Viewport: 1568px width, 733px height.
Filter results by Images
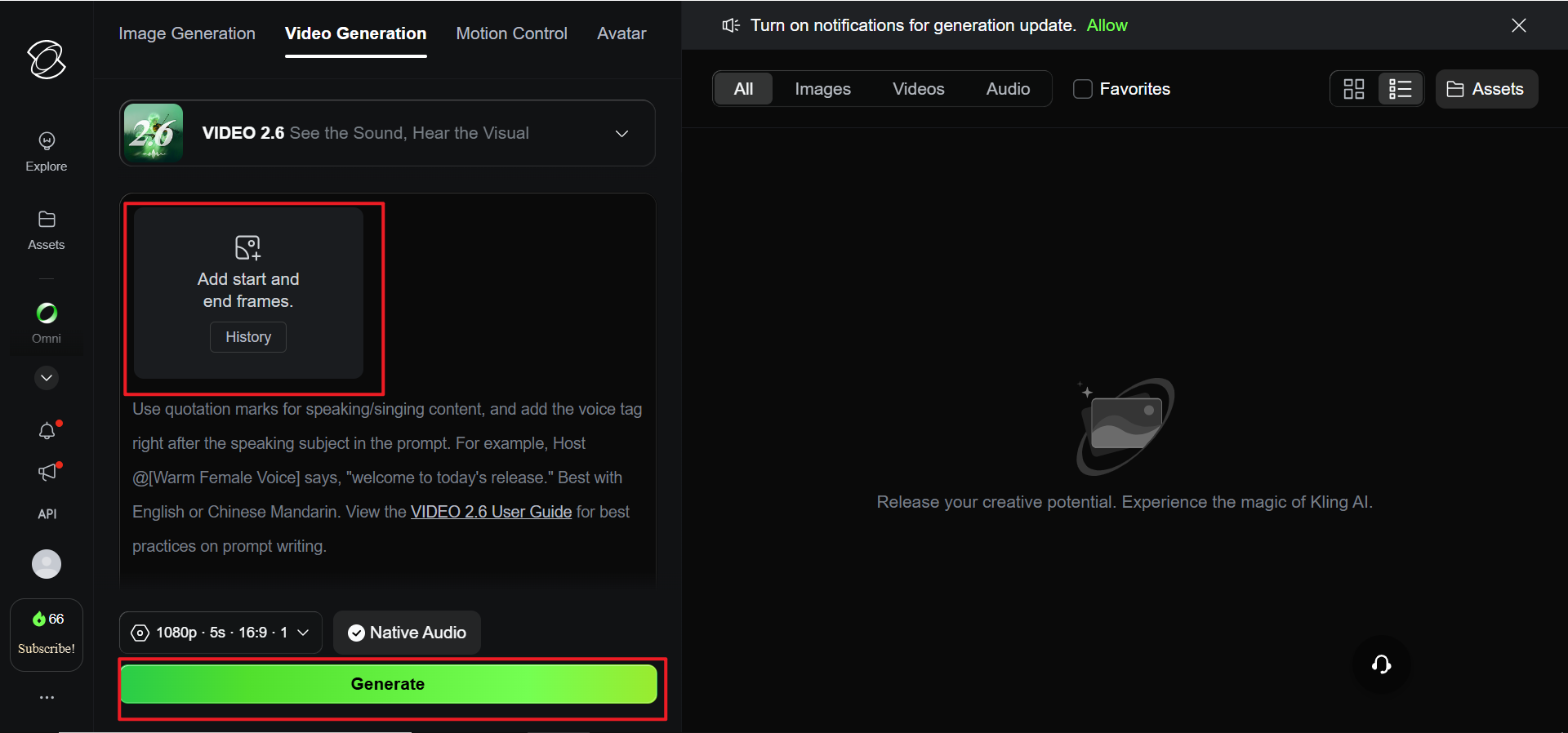click(822, 89)
